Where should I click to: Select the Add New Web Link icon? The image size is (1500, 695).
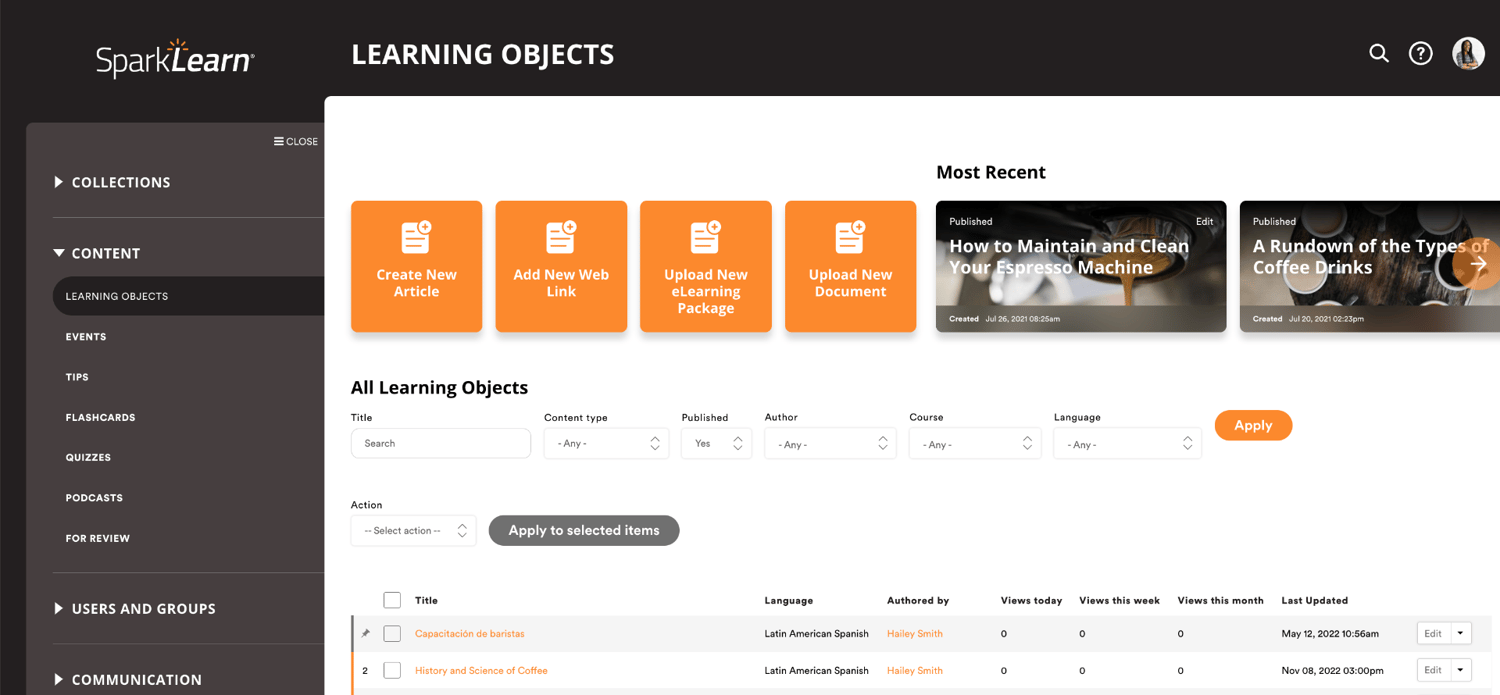click(x=561, y=236)
